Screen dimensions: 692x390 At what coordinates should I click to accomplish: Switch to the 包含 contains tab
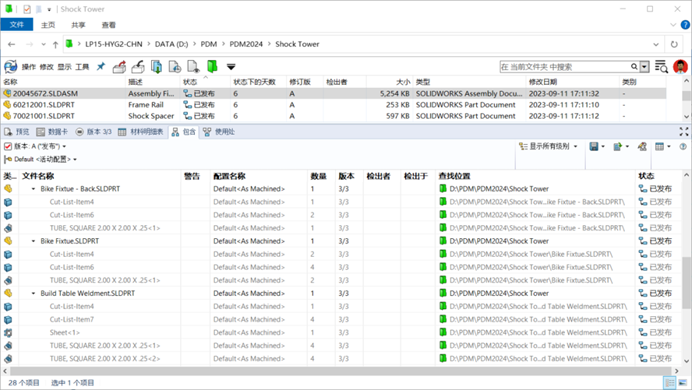[184, 132]
